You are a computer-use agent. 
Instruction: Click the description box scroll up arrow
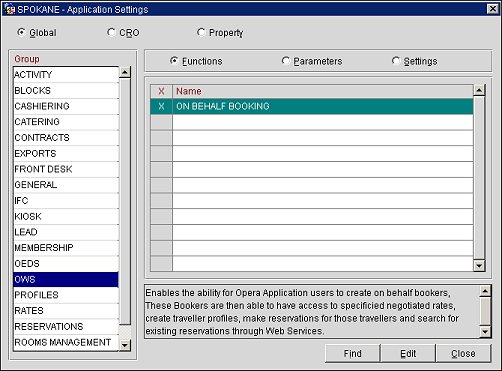pos(485,291)
